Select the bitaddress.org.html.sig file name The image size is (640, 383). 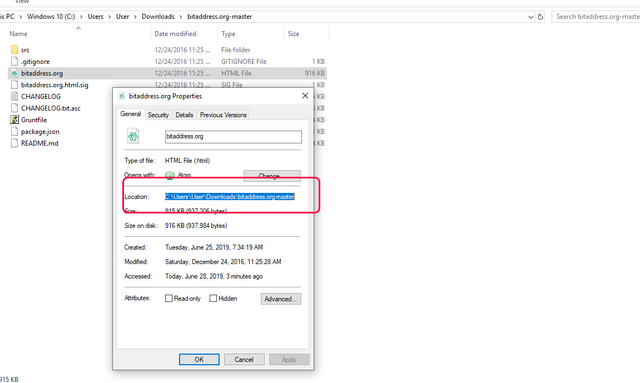pyautogui.click(x=55, y=85)
